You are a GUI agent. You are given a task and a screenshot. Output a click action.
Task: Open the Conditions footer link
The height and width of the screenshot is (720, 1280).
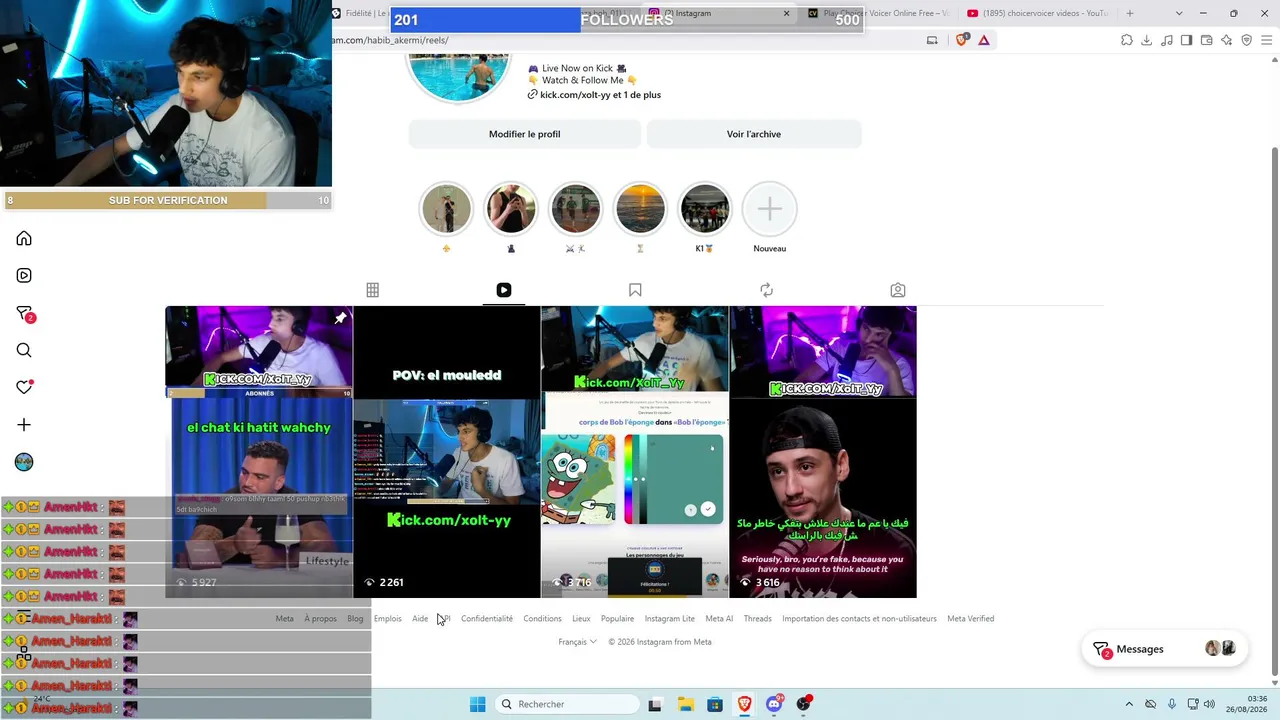tap(542, 619)
